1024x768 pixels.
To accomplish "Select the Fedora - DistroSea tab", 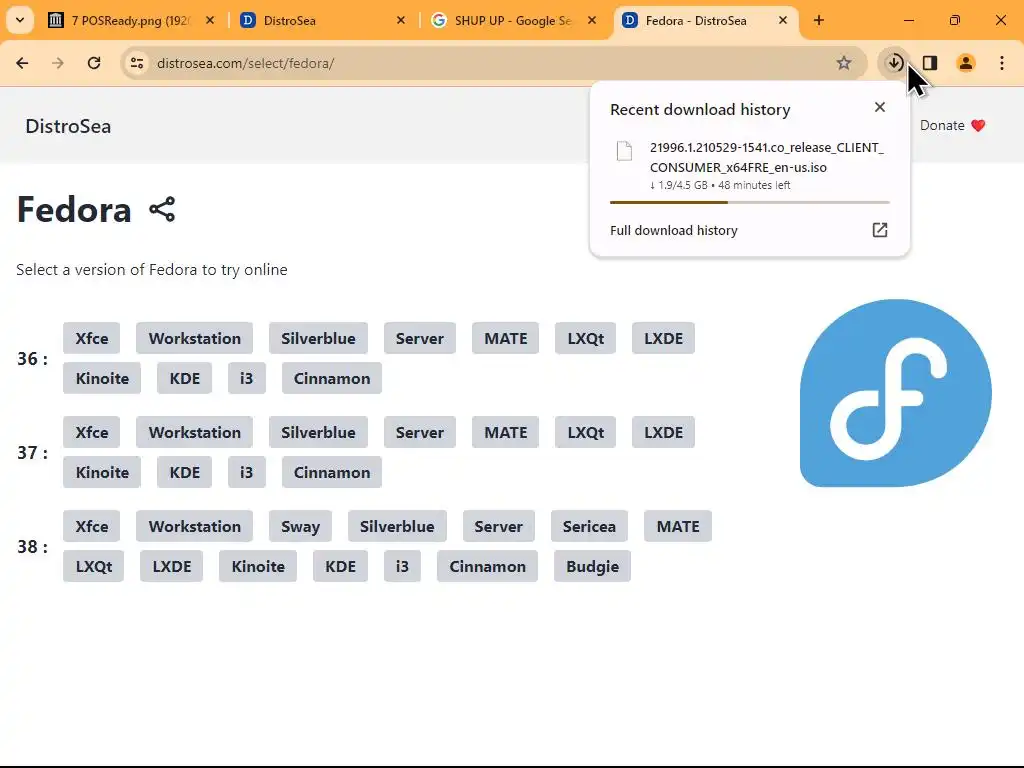I will point(705,21).
